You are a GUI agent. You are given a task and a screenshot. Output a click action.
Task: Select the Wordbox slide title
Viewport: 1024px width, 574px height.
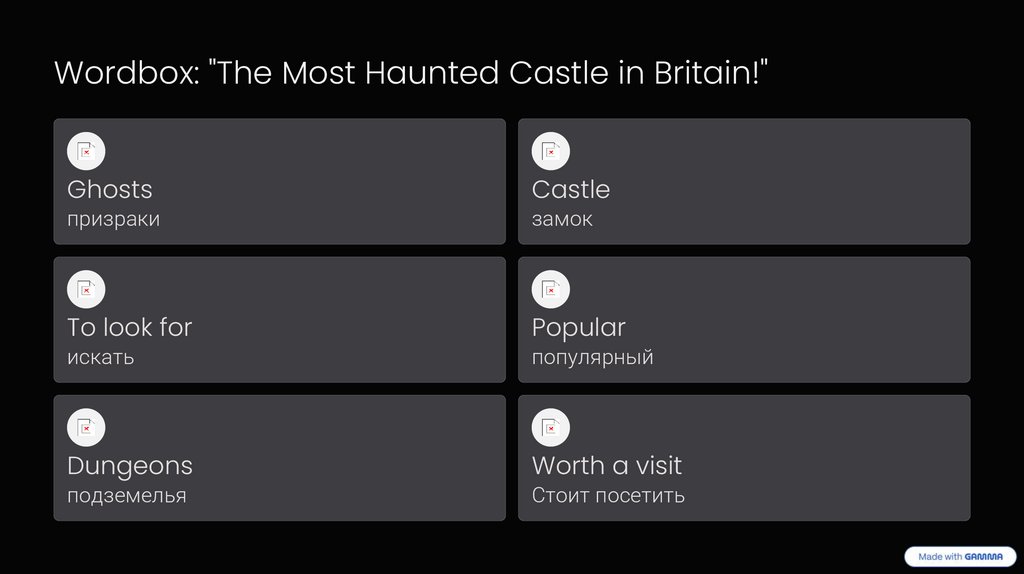point(411,73)
